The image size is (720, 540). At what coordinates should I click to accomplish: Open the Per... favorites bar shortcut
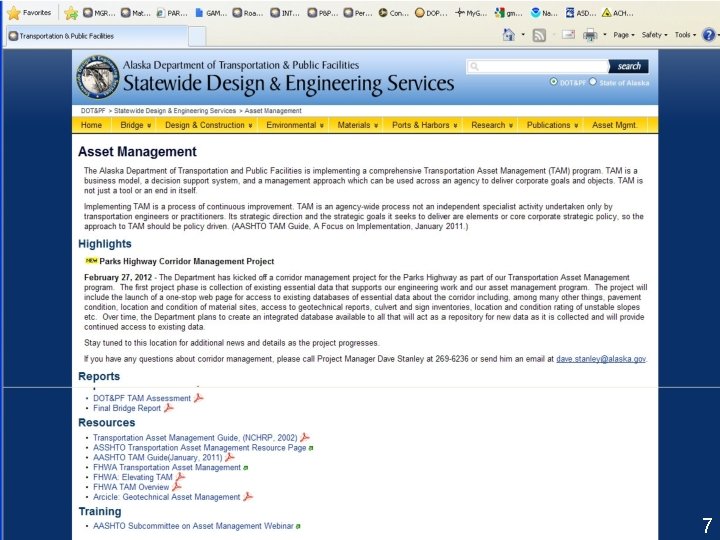click(x=358, y=13)
